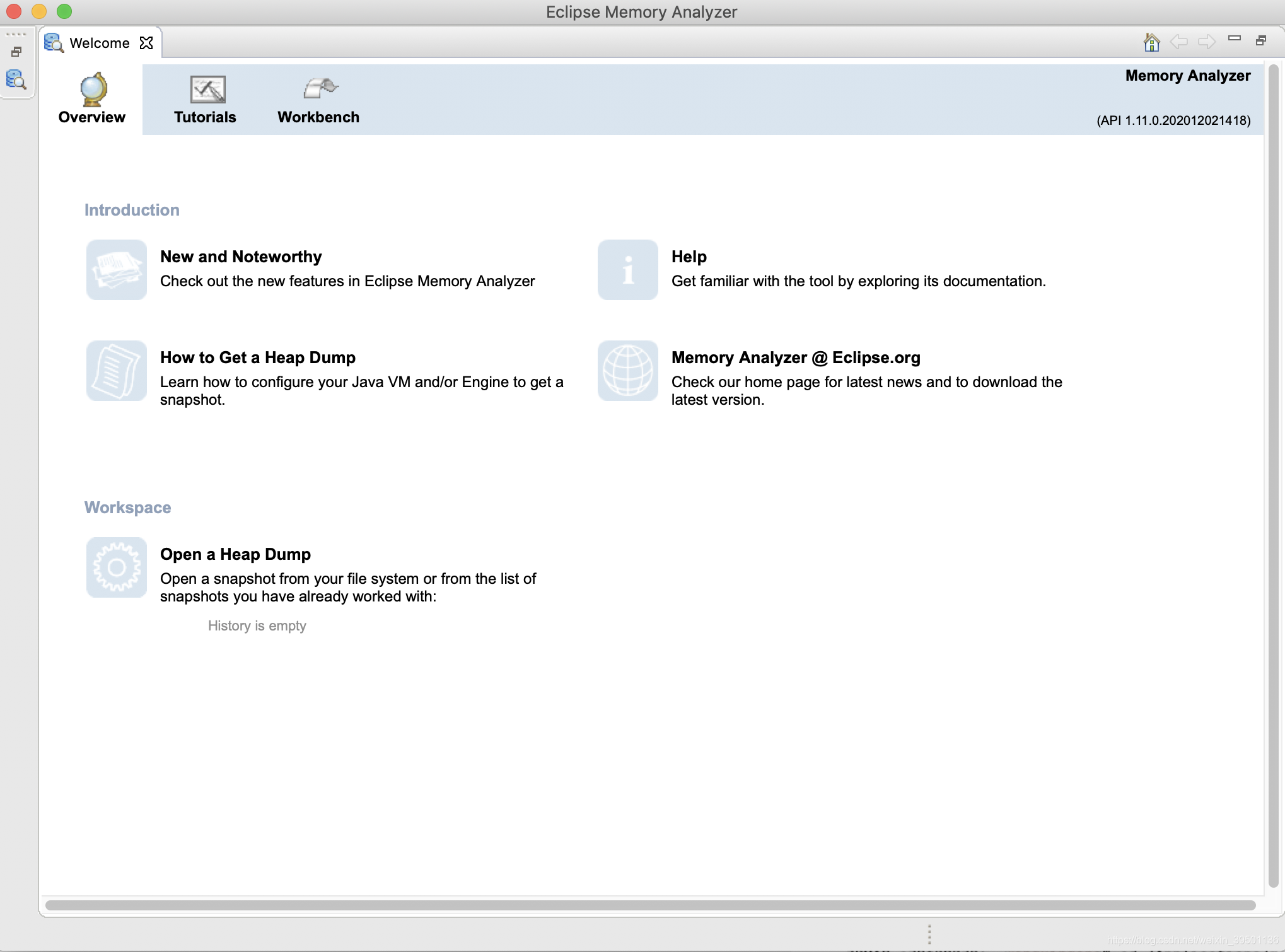Click the Memory Analyzer icon in the left sidebar
The width and height of the screenshot is (1285, 952).
[x=16, y=79]
